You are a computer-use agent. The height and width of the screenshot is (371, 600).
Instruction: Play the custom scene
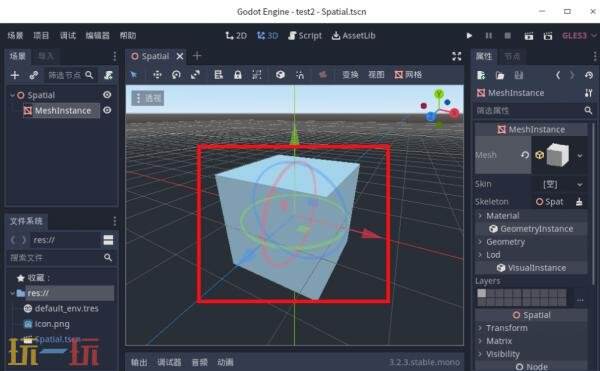pos(548,36)
